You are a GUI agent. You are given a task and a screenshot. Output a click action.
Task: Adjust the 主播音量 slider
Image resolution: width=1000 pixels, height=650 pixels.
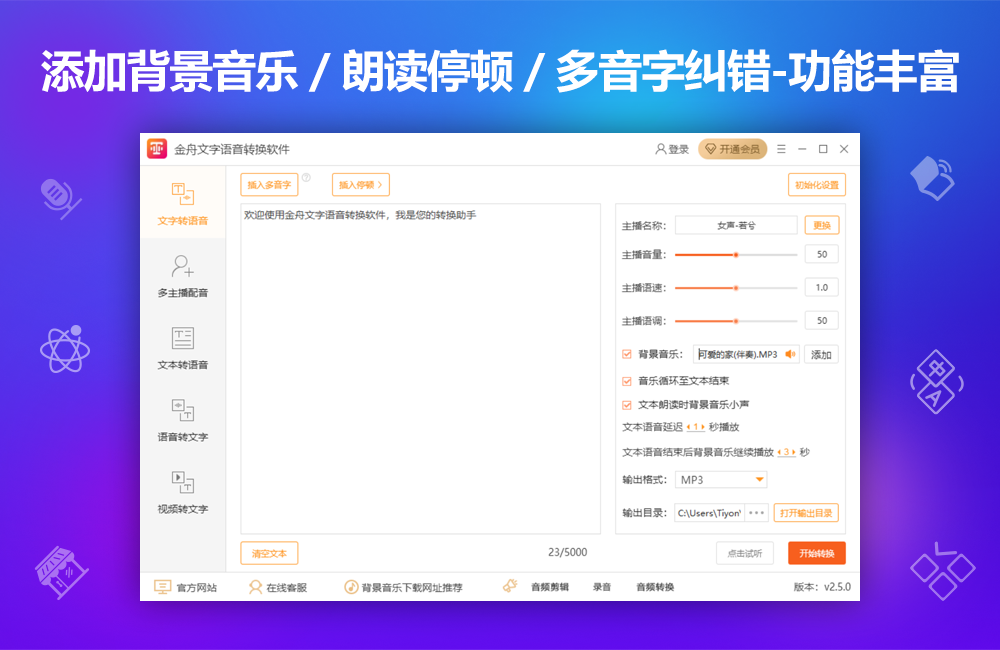click(x=736, y=255)
